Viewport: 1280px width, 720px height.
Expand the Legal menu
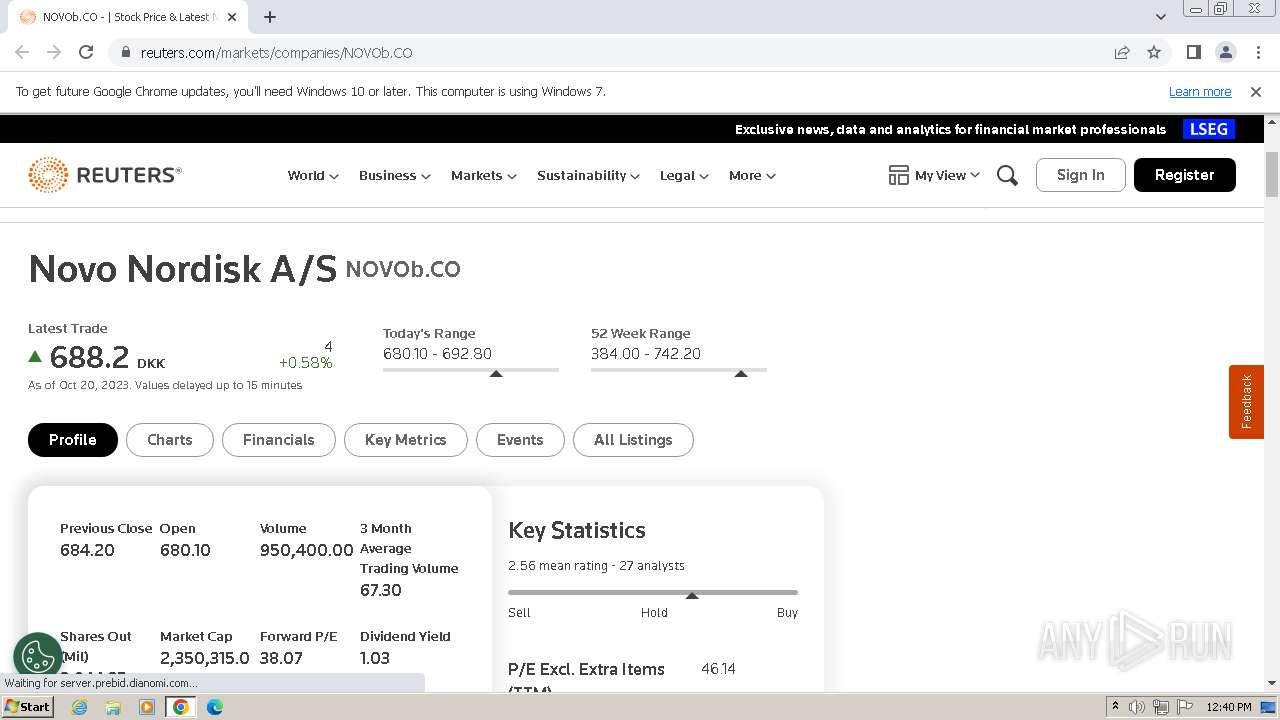click(684, 175)
